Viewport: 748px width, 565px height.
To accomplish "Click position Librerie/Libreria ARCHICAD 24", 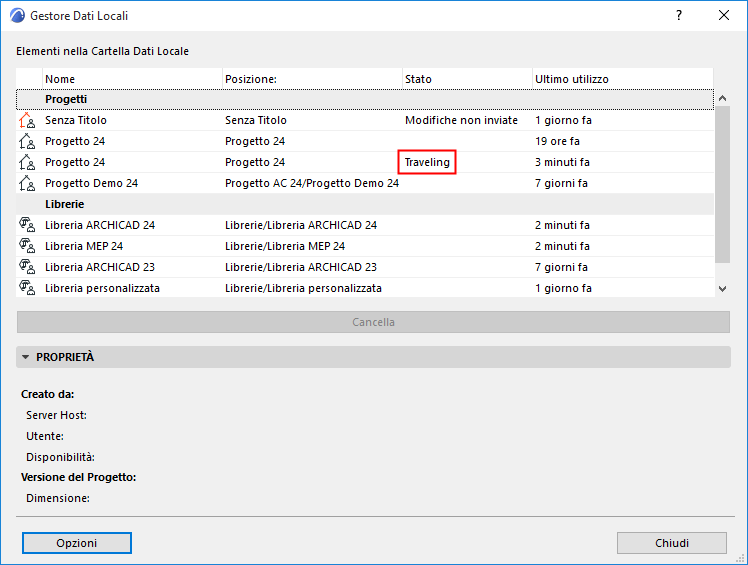I will coord(301,225).
